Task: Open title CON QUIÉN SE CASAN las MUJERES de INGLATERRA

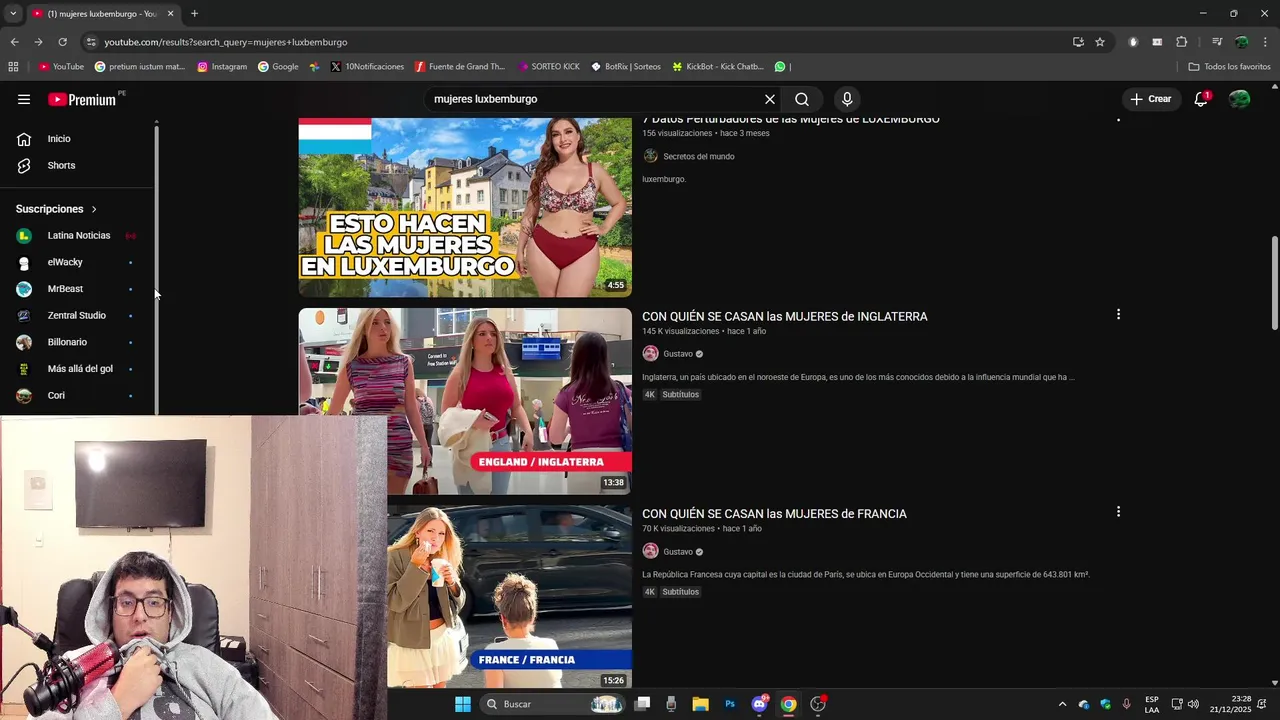Action: point(784,316)
